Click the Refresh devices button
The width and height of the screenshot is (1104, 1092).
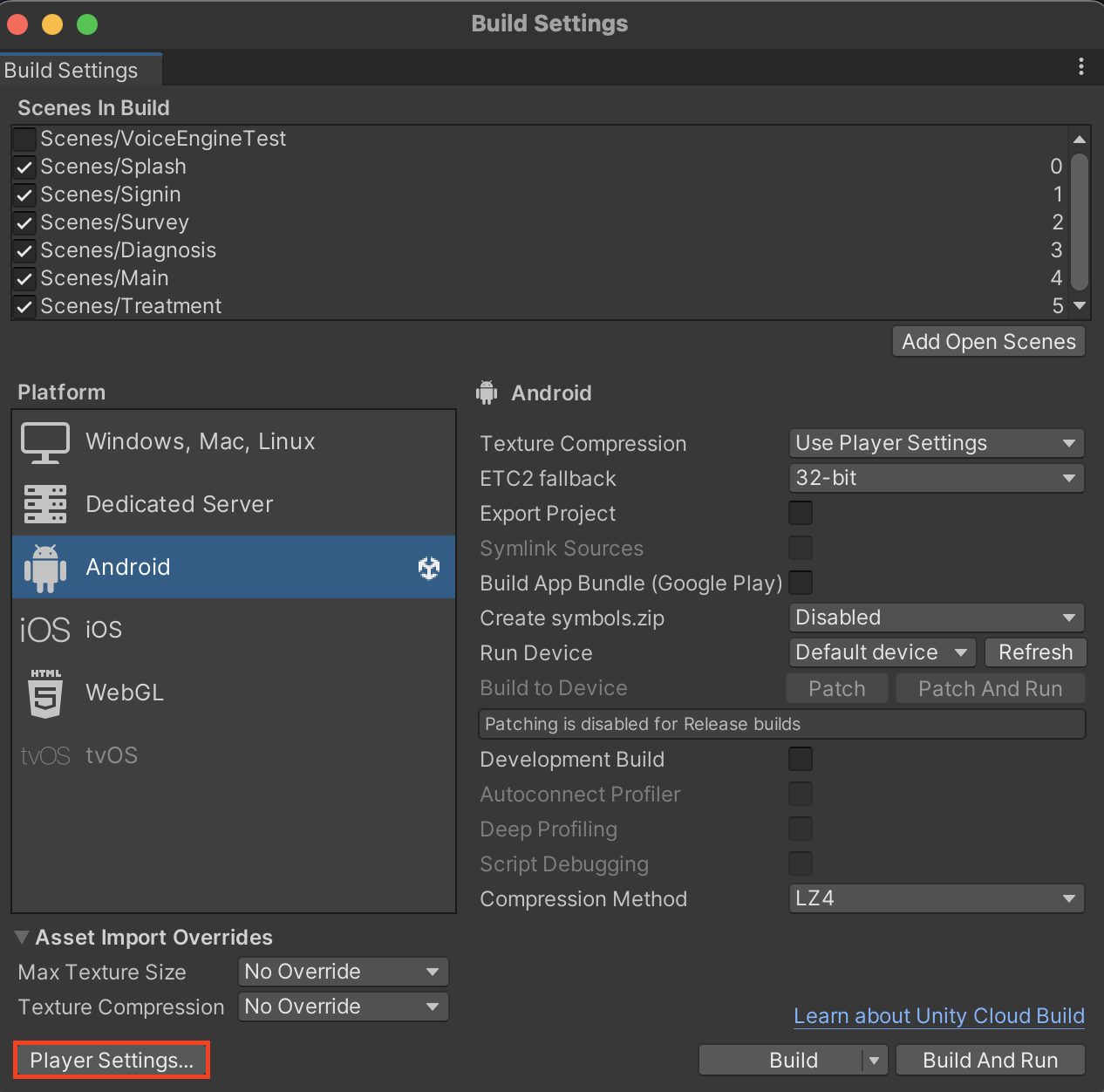(x=1036, y=652)
